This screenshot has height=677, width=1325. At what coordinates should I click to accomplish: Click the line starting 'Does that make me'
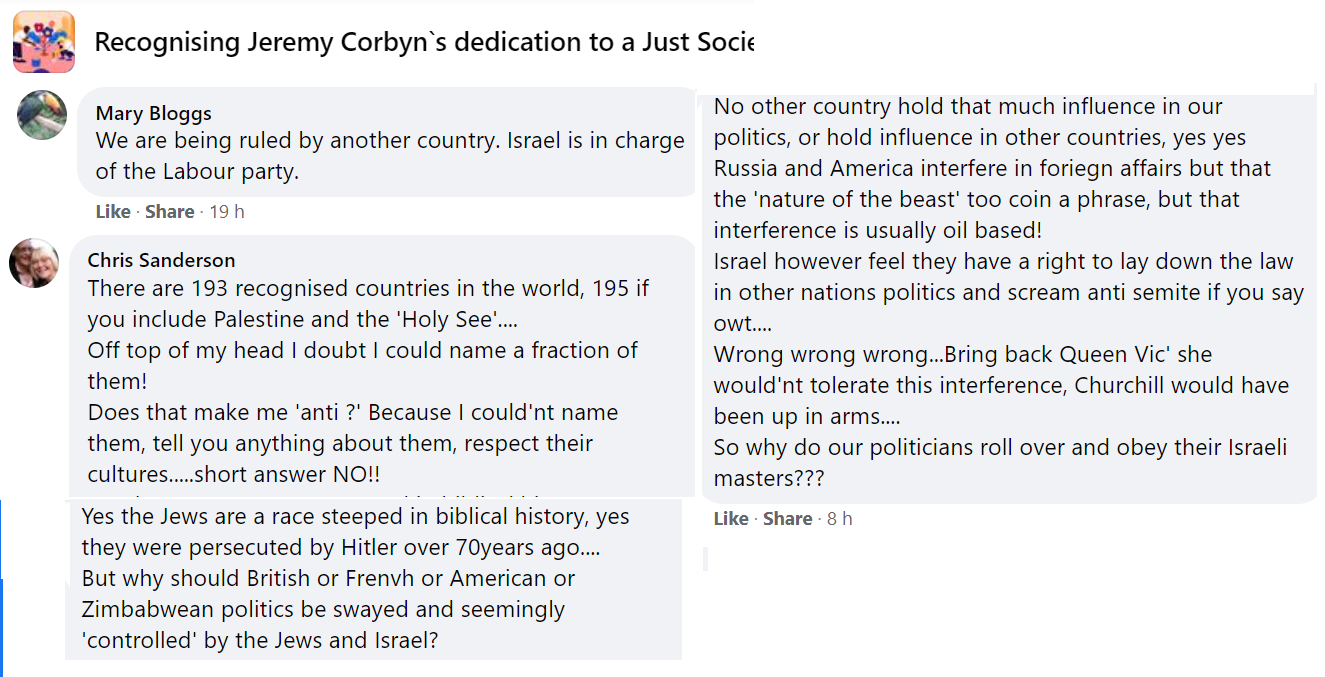coord(352,413)
